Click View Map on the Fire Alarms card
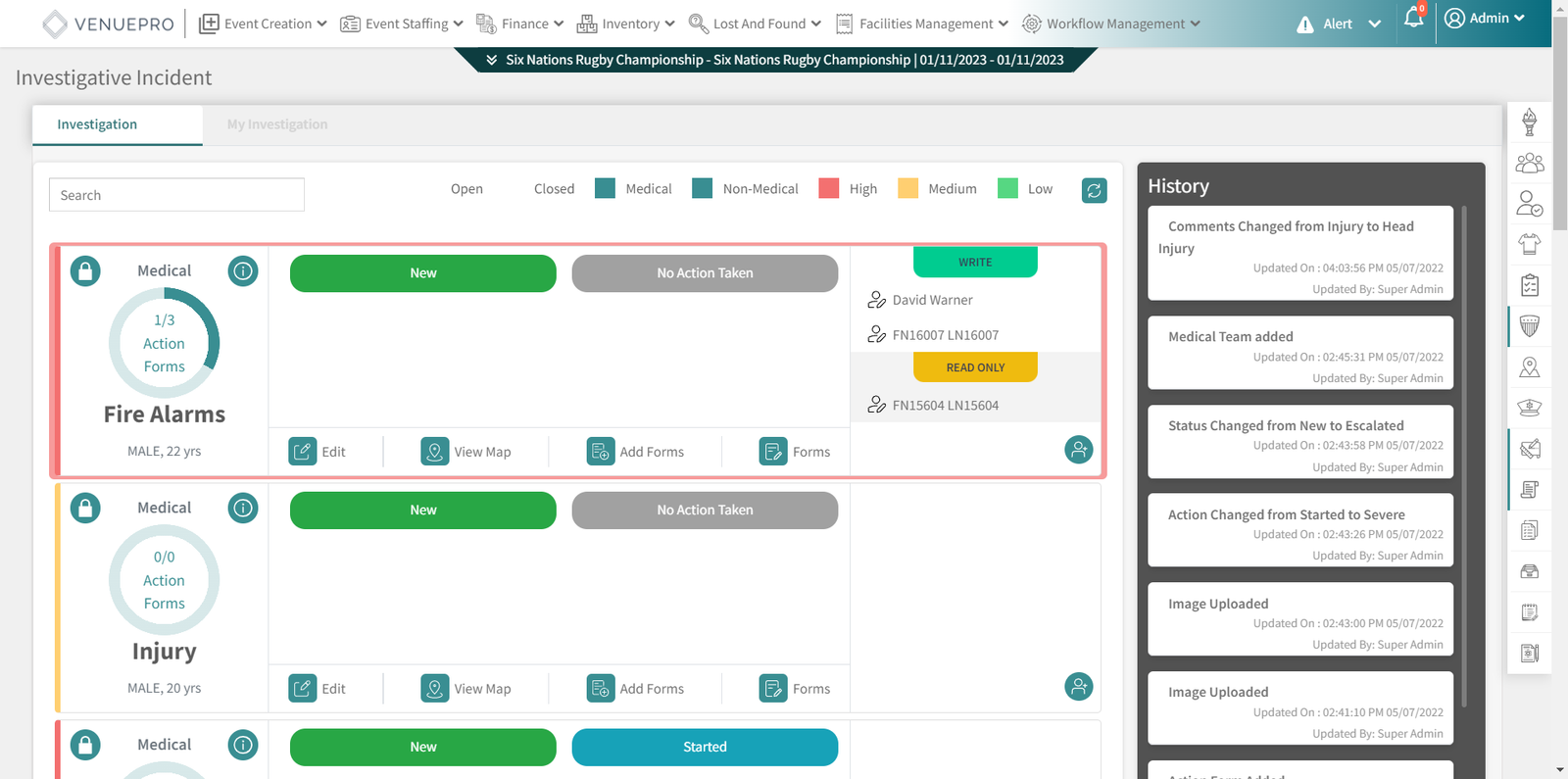This screenshot has height=779, width=1568. pyautogui.click(x=466, y=452)
